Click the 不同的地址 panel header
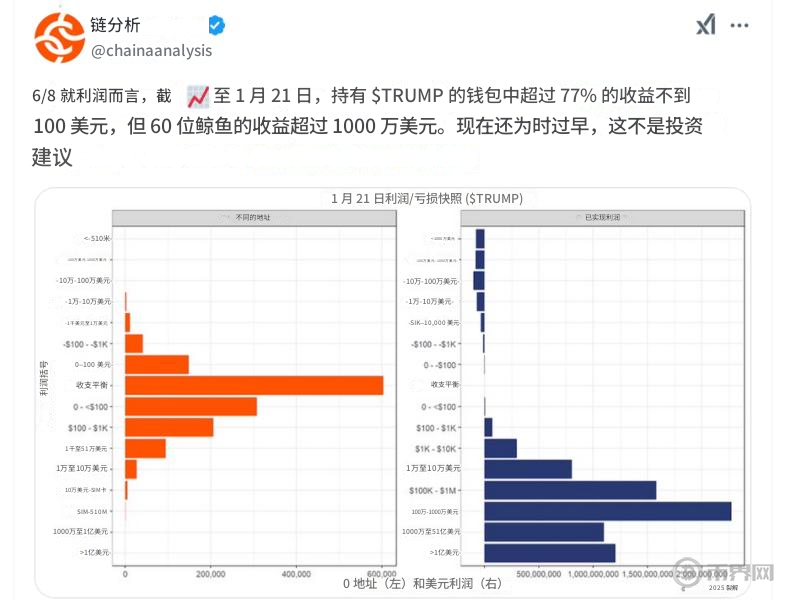Screen dimensions: 785x600 coord(254,217)
